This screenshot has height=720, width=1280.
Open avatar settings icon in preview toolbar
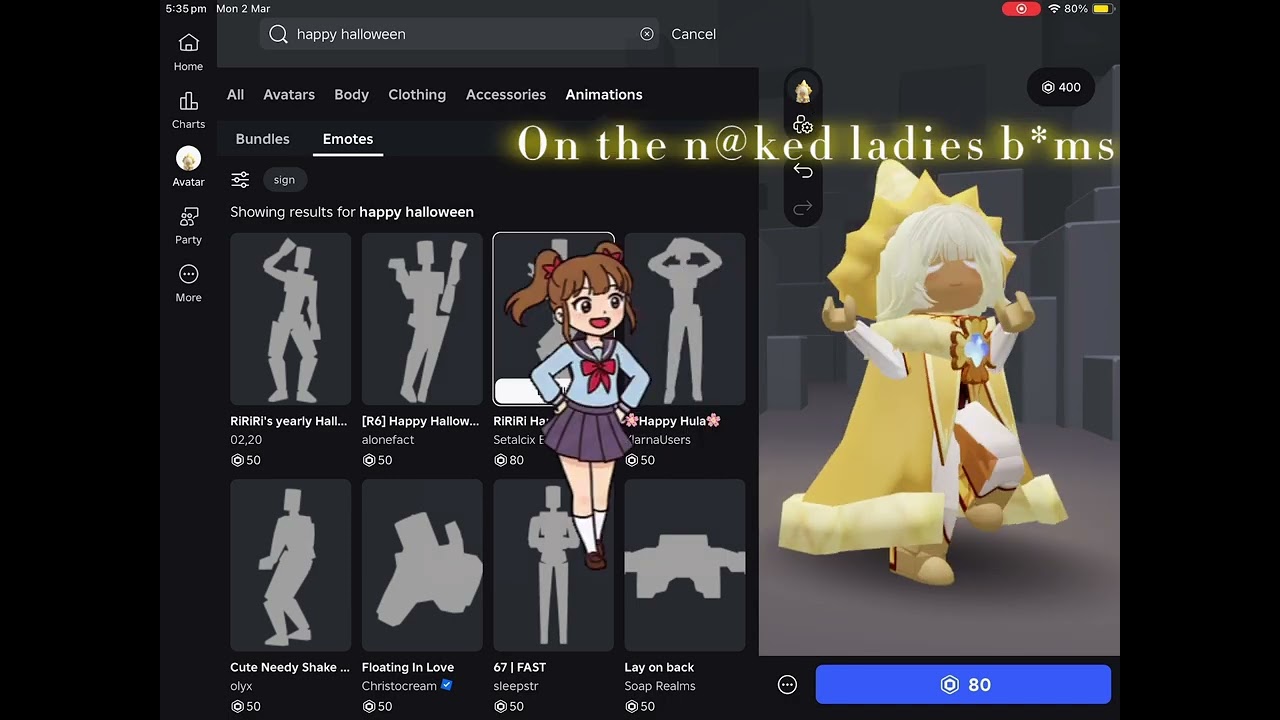coord(802,125)
